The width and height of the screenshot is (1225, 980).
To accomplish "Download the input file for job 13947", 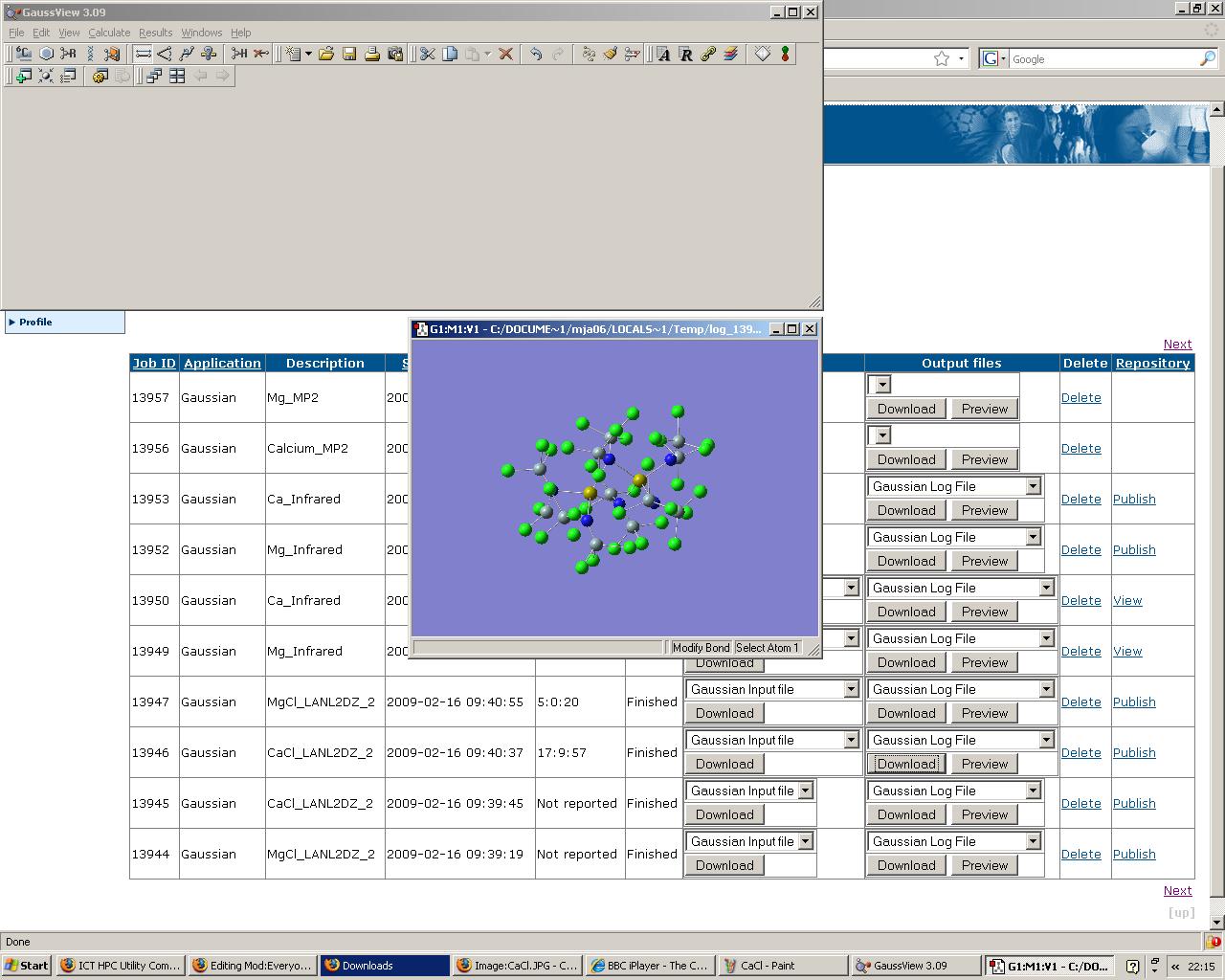I will [724, 713].
